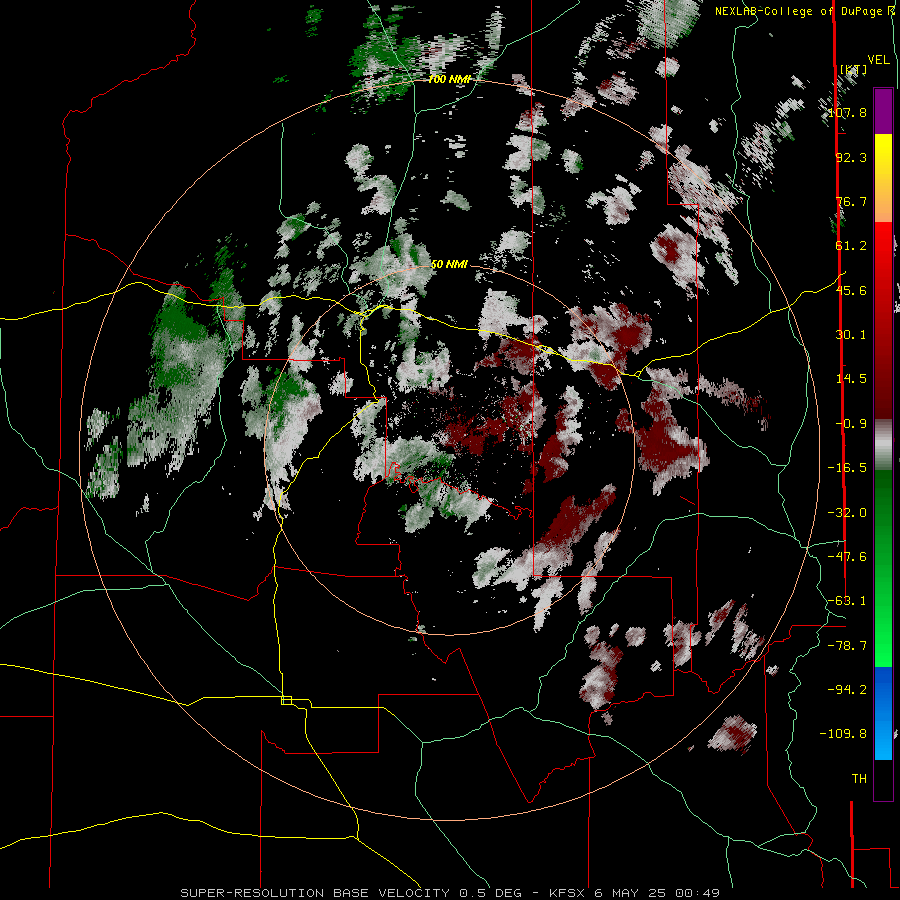The image size is (900, 900).
Task: Click the -109.8 value on the velocity scale
Action: tap(844, 734)
